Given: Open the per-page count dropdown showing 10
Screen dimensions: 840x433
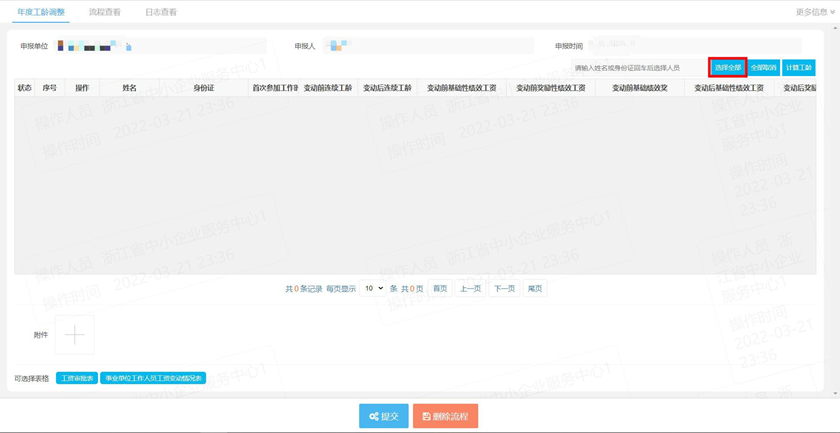Looking at the screenshot, I should [373, 288].
